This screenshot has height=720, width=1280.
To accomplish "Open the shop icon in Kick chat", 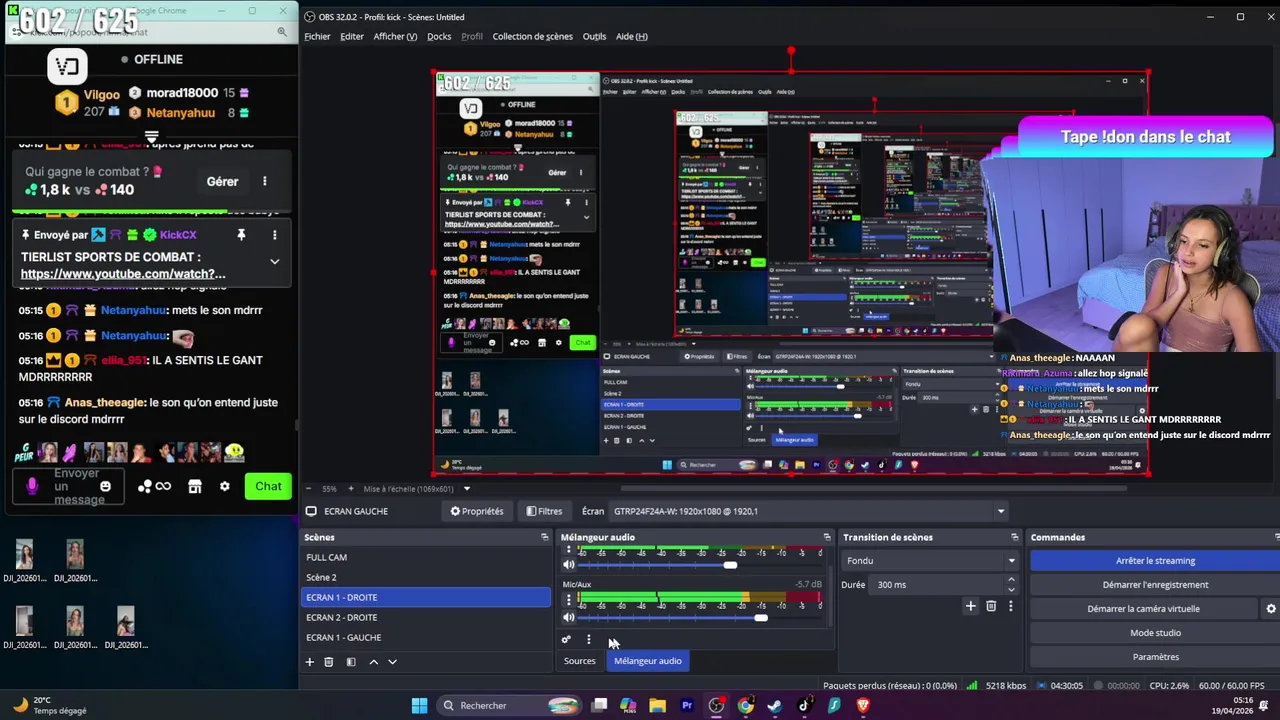I will click(x=195, y=486).
